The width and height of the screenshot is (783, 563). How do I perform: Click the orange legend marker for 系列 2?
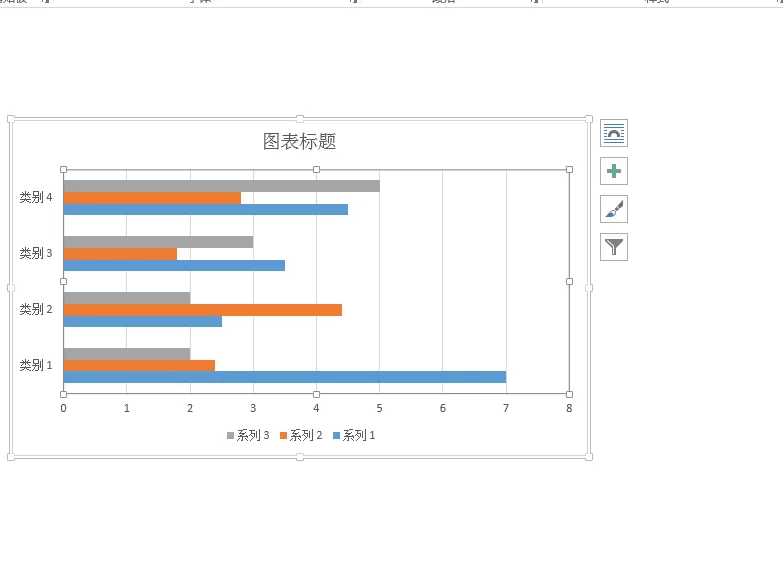(x=283, y=436)
